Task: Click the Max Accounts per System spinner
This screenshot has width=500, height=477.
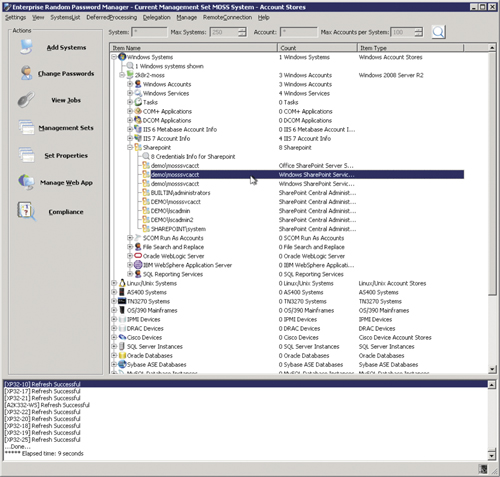Action: point(419,32)
